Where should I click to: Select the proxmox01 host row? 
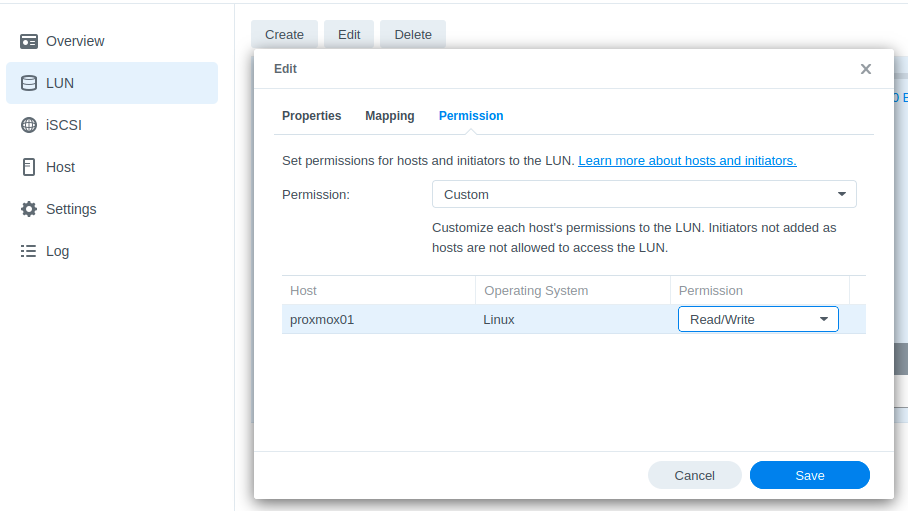[x=380, y=320]
